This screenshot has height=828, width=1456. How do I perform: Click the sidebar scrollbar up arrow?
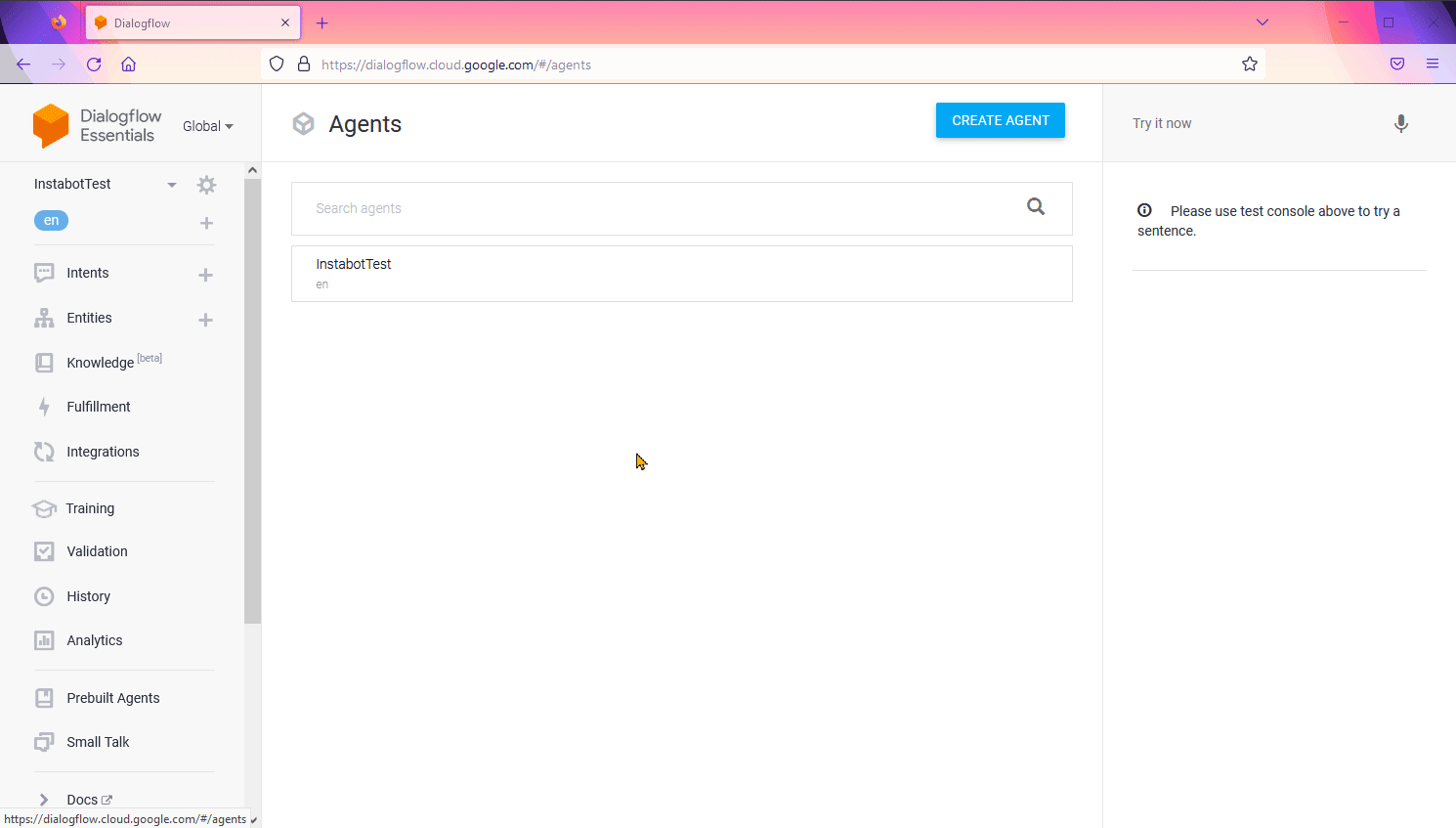(x=252, y=170)
